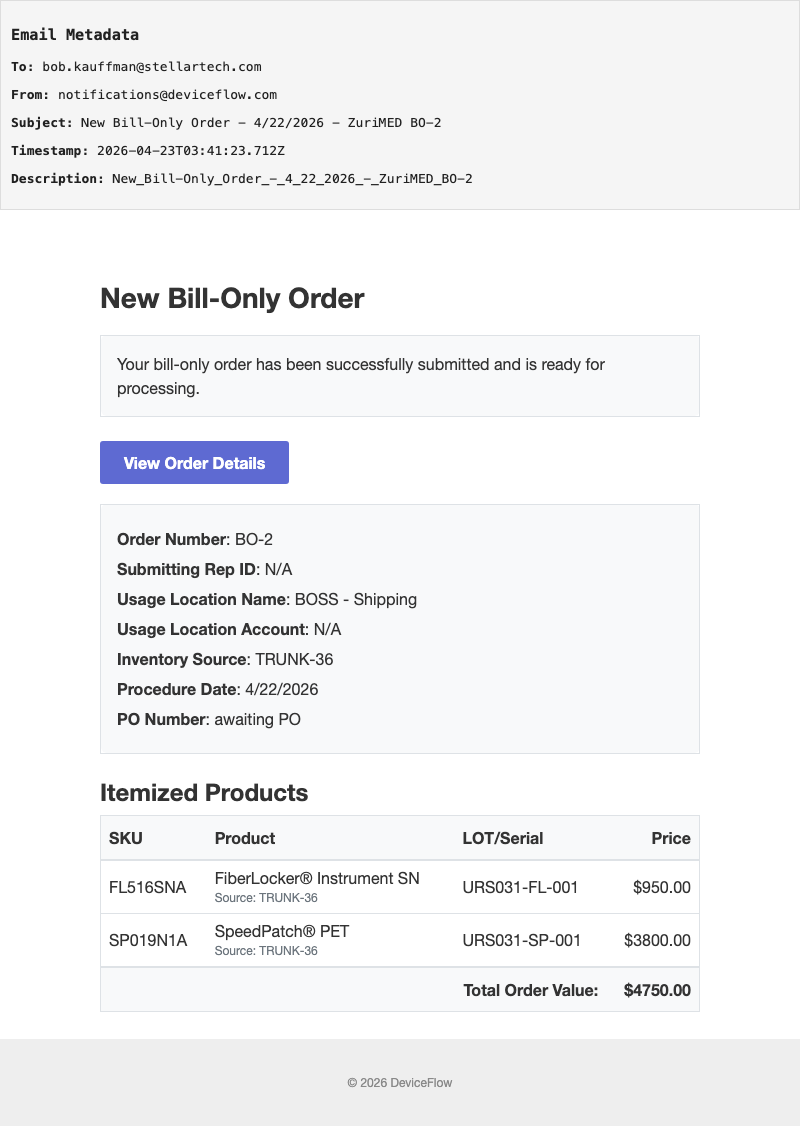The width and height of the screenshot is (800, 1126).
Task: Click Source: TRUNK-36 under SpeedPatch
Action: click(266, 951)
